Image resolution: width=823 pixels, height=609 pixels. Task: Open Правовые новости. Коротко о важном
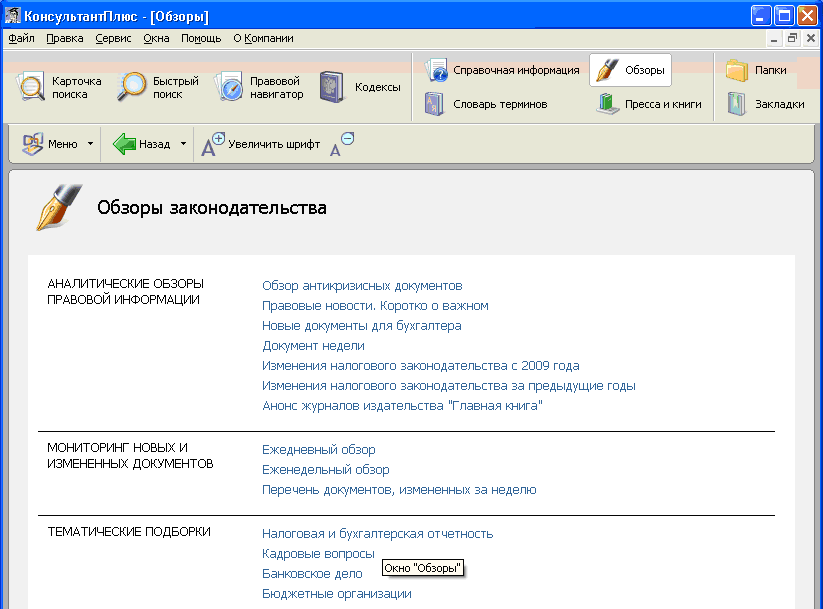click(x=375, y=306)
